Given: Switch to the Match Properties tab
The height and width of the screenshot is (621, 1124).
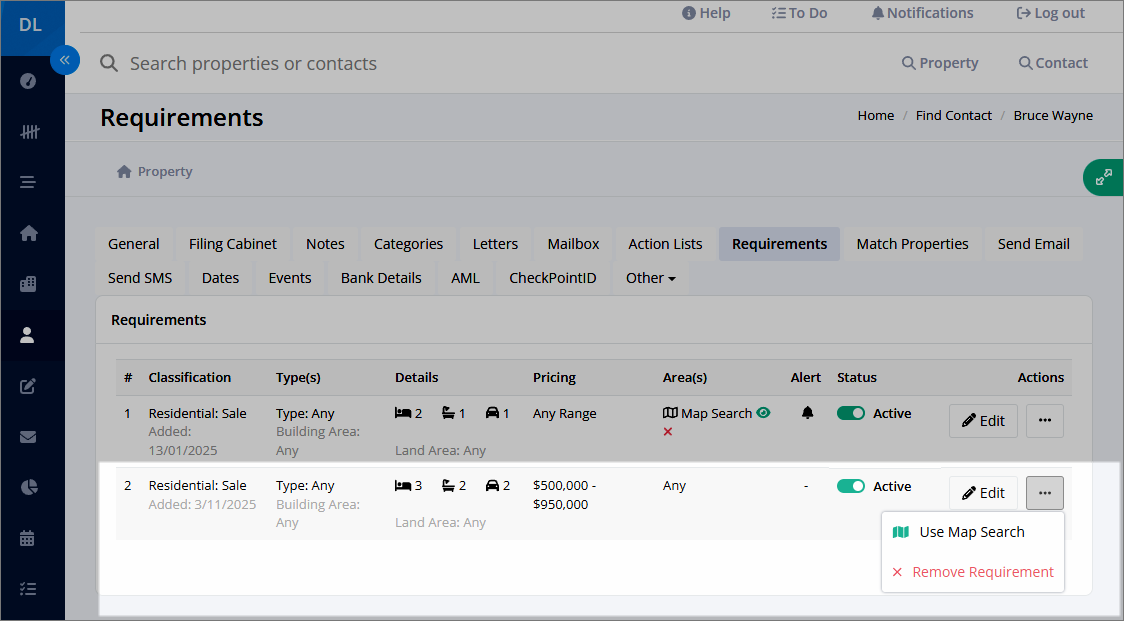Looking at the screenshot, I should [x=912, y=244].
